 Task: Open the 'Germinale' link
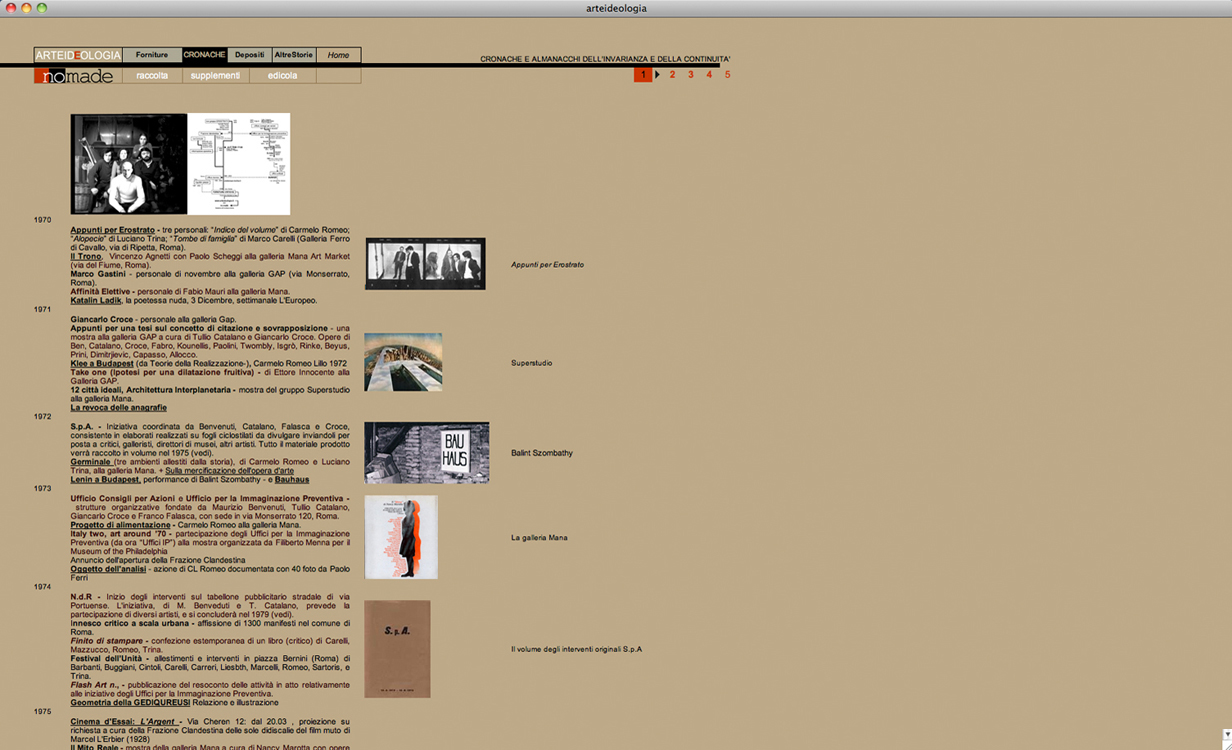(90, 462)
